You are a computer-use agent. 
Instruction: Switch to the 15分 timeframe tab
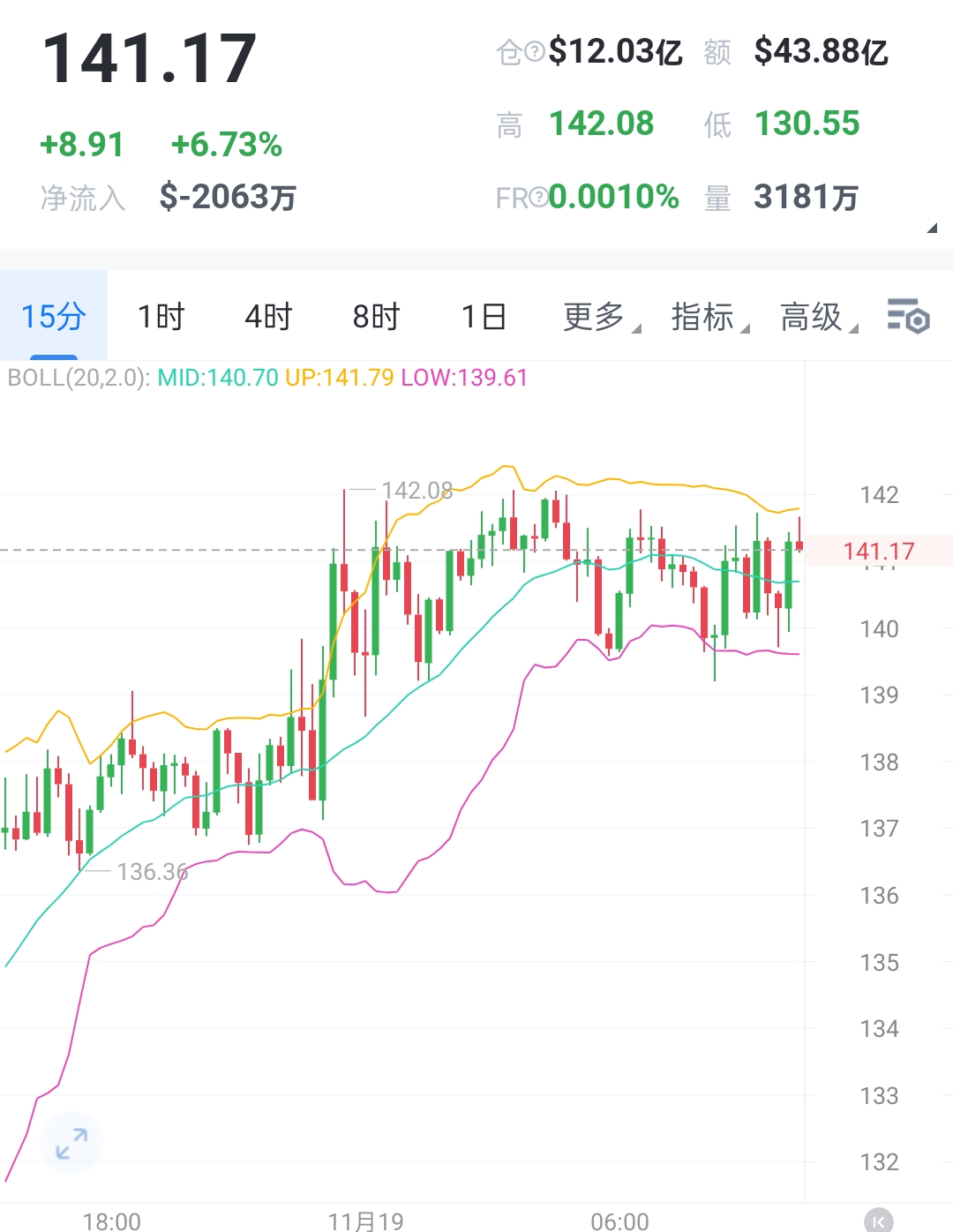click(51, 316)
